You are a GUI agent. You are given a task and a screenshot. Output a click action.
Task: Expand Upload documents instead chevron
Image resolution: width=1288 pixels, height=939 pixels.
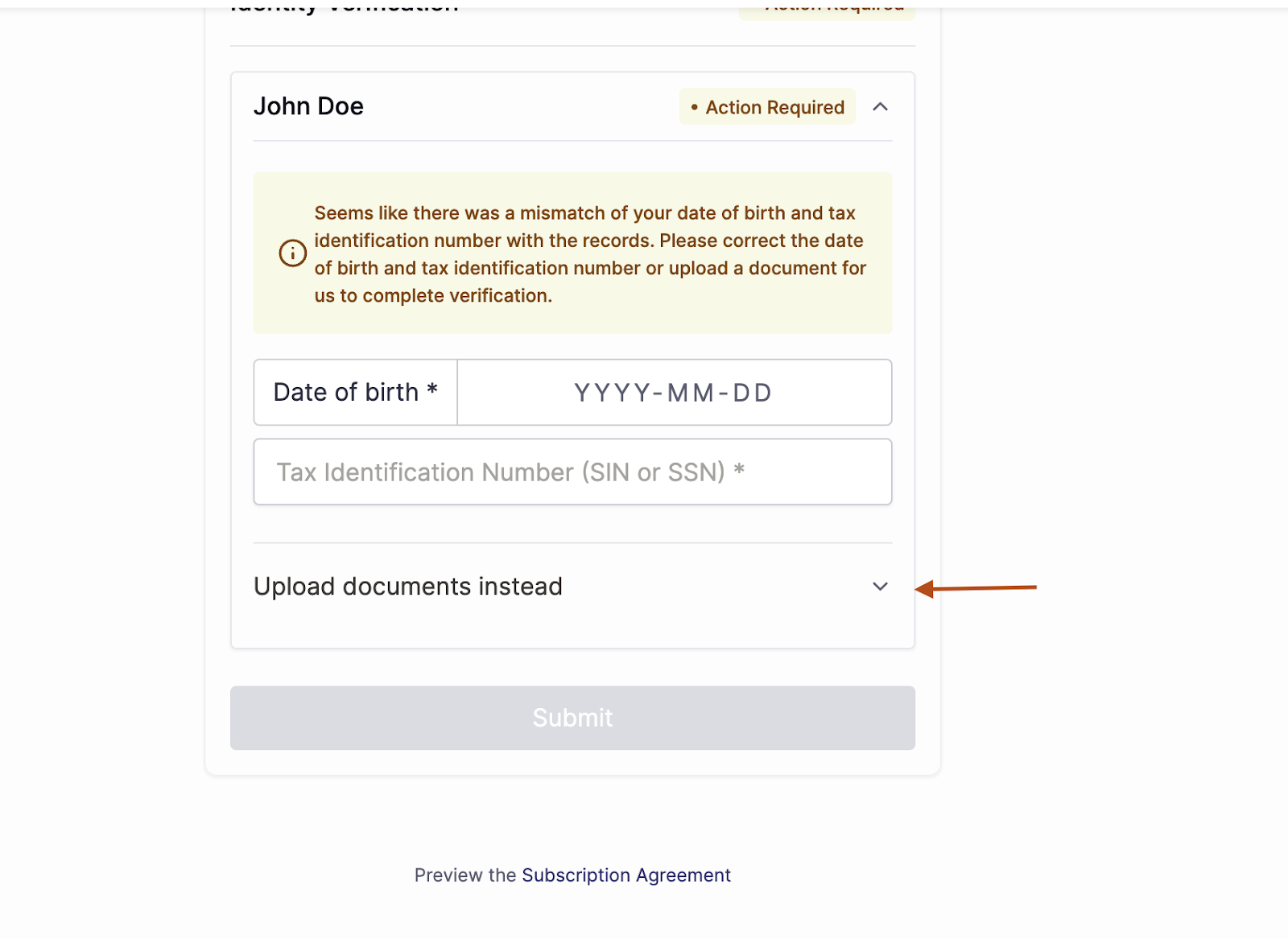click(x=880, y=587)
